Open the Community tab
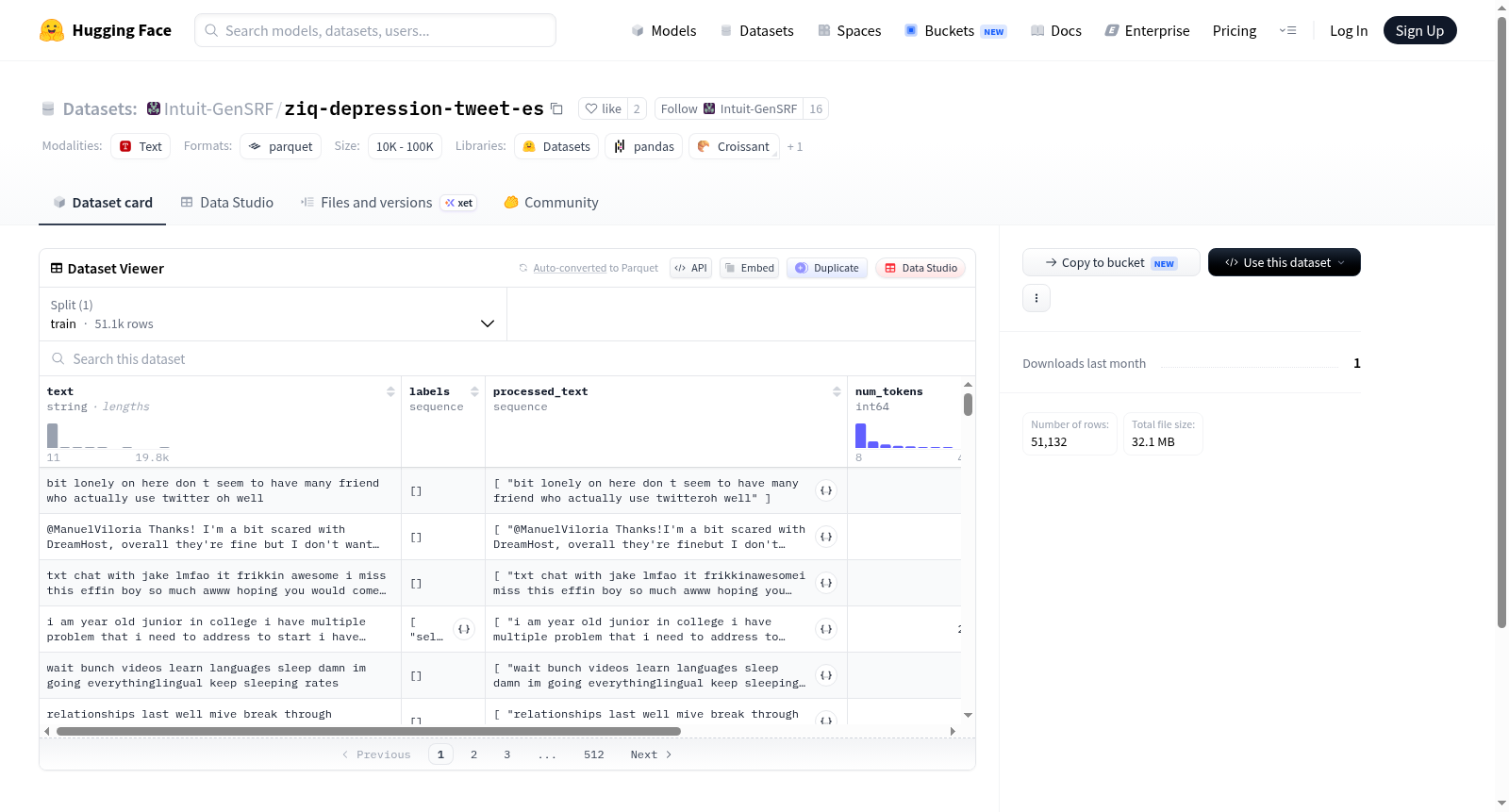The width and height of the screenshot is (1509, 812). click(551, 202)
